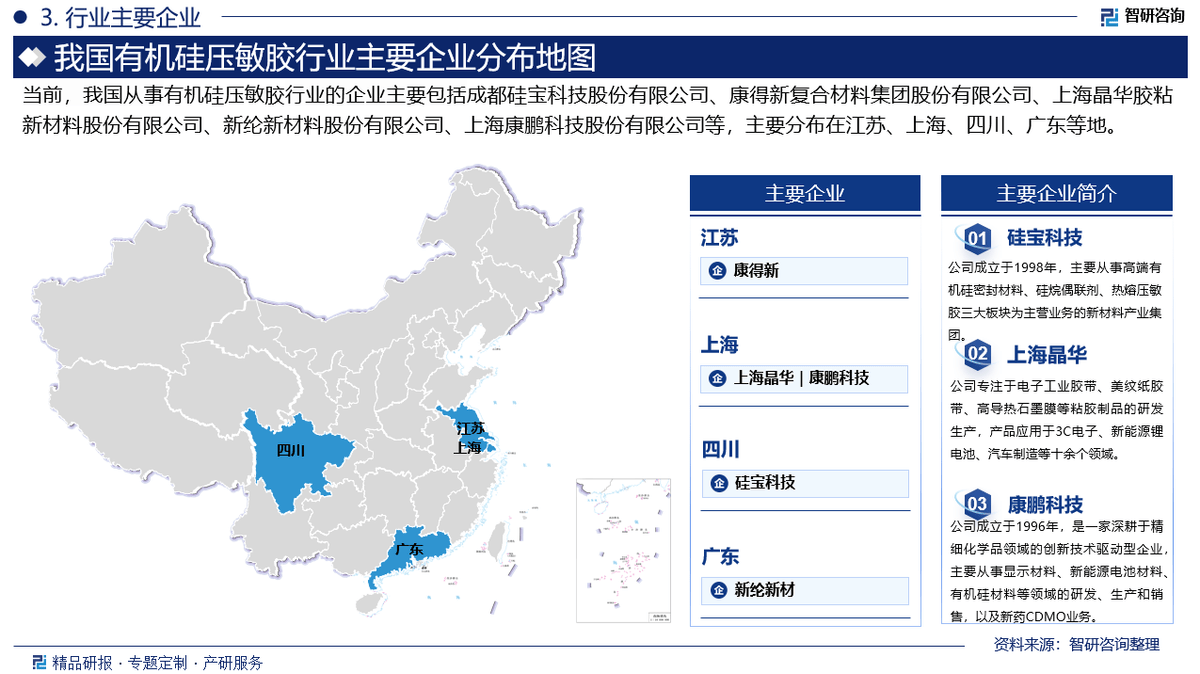This screenshot has height=674, width=1200.
Task: Click the bullet dot before 3. 行业主要企业
Action: point(20,16)
